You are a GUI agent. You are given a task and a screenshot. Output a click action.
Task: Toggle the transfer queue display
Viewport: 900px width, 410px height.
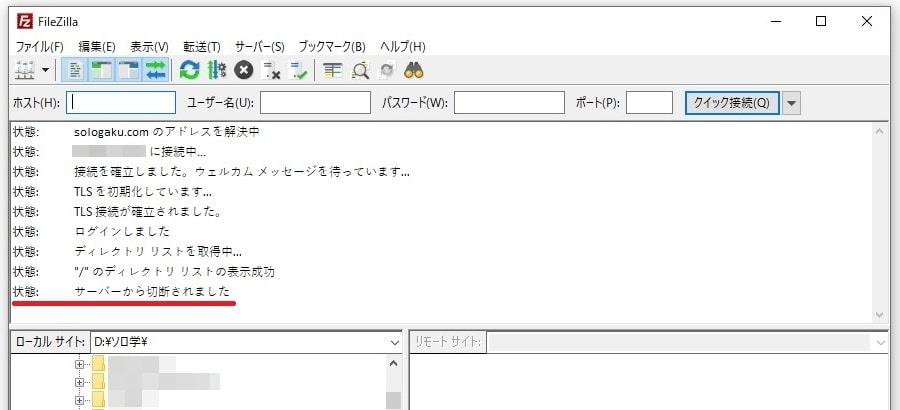[x=155, y=70]
